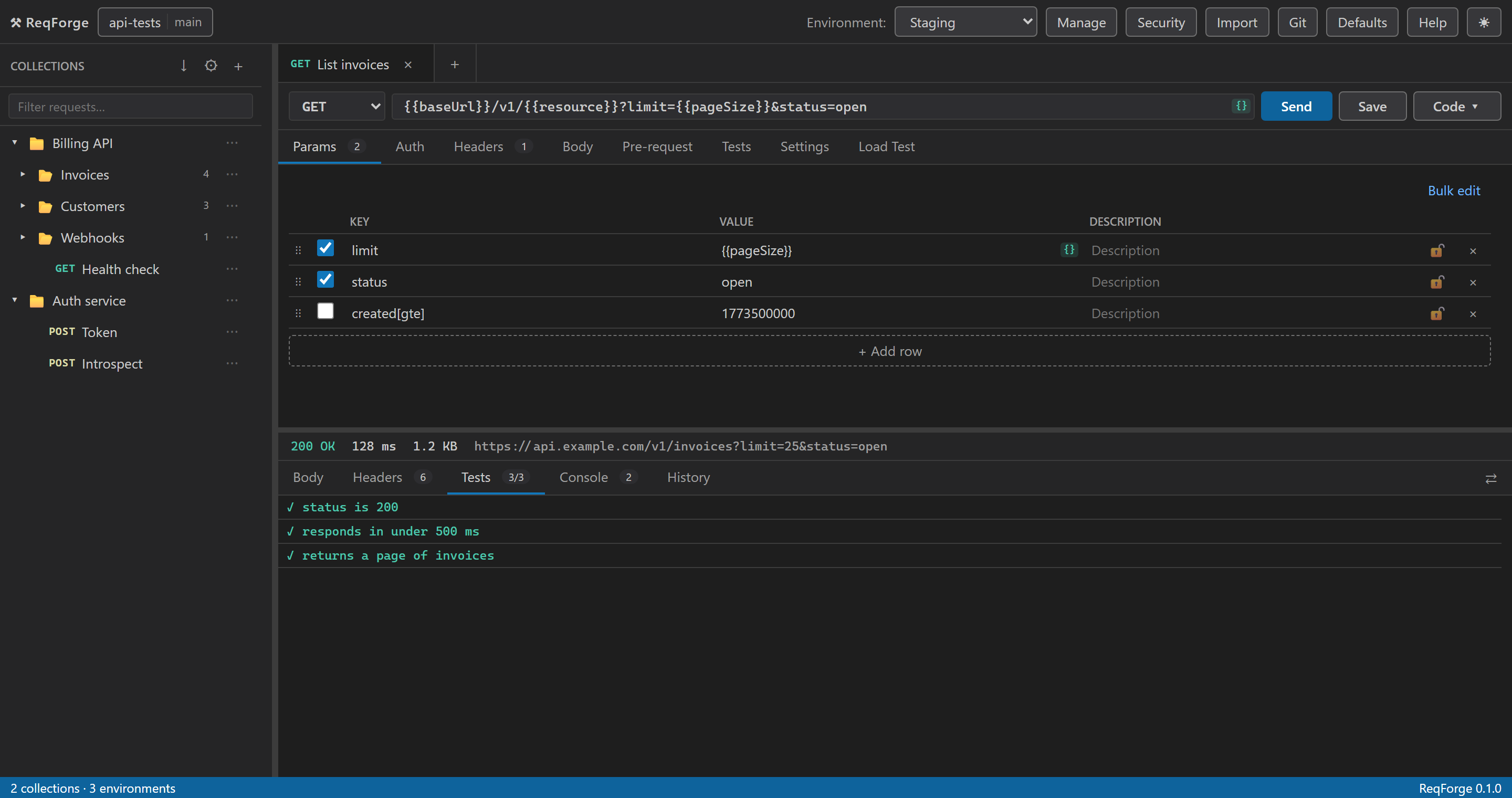Collapse the Billing API collection

pos(15,143)
